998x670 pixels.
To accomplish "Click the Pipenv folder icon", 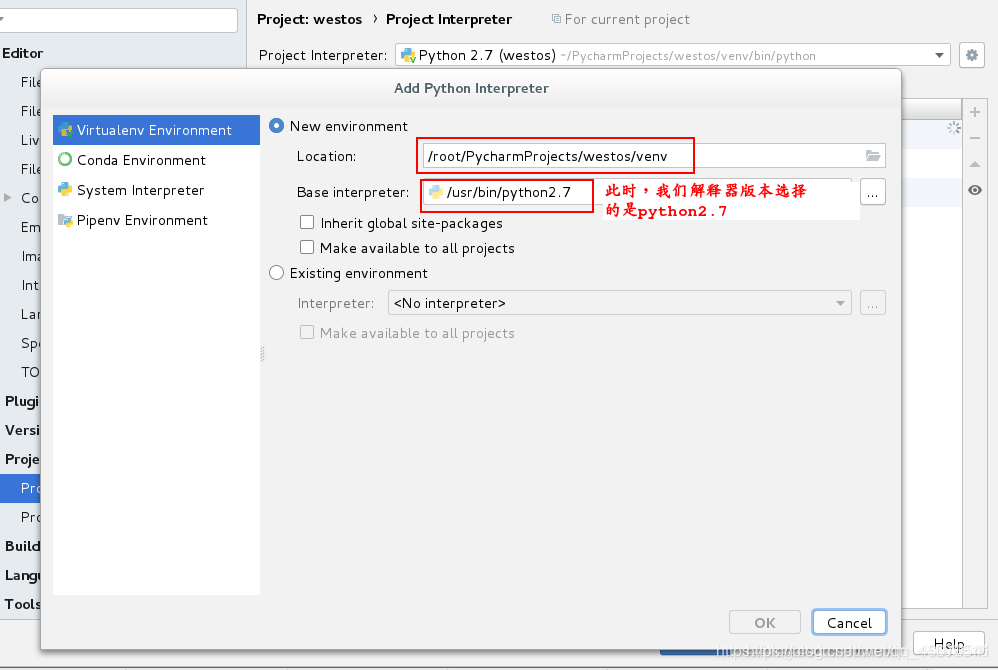I will coord(65,220).
